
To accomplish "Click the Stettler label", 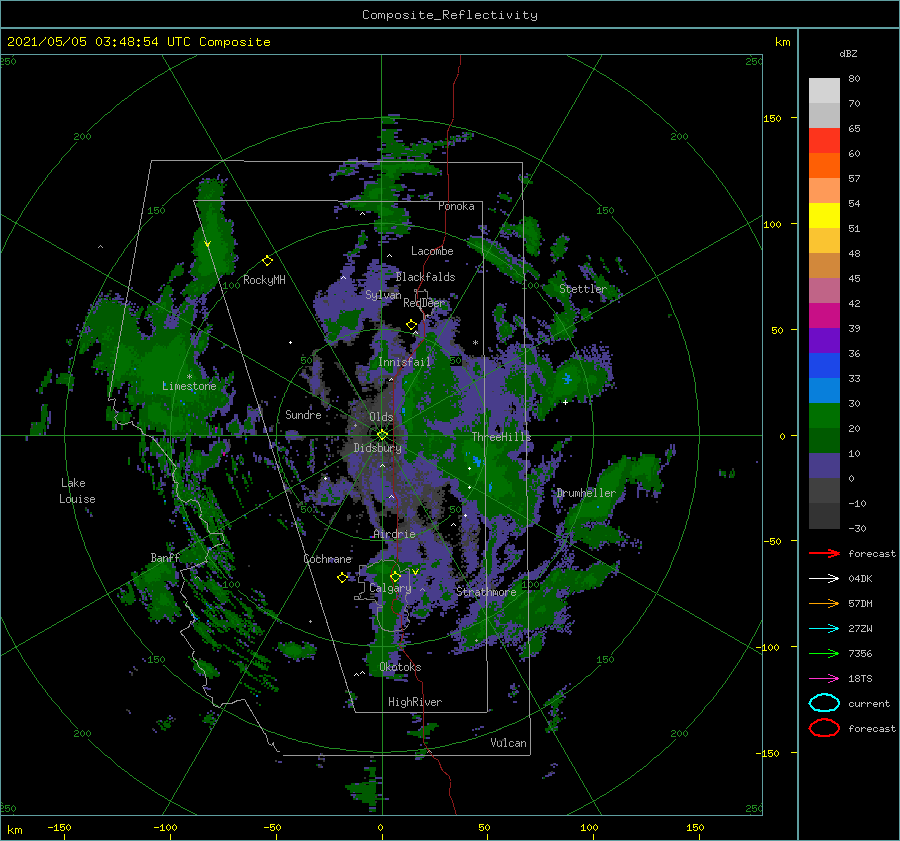I will point(583,289).
